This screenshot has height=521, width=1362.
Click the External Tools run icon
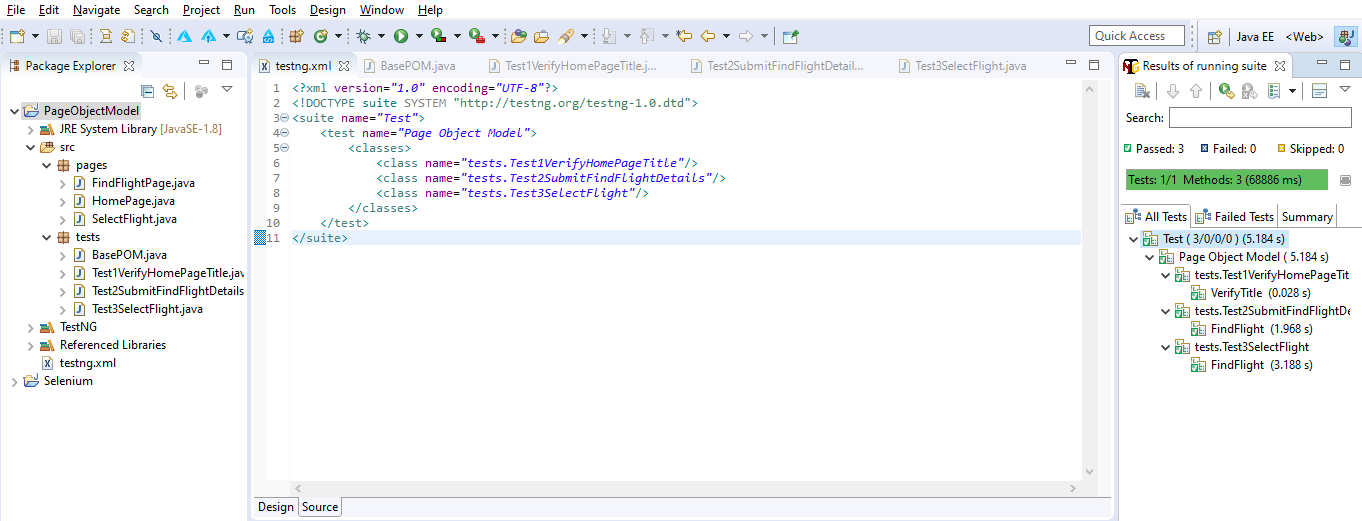476,36
